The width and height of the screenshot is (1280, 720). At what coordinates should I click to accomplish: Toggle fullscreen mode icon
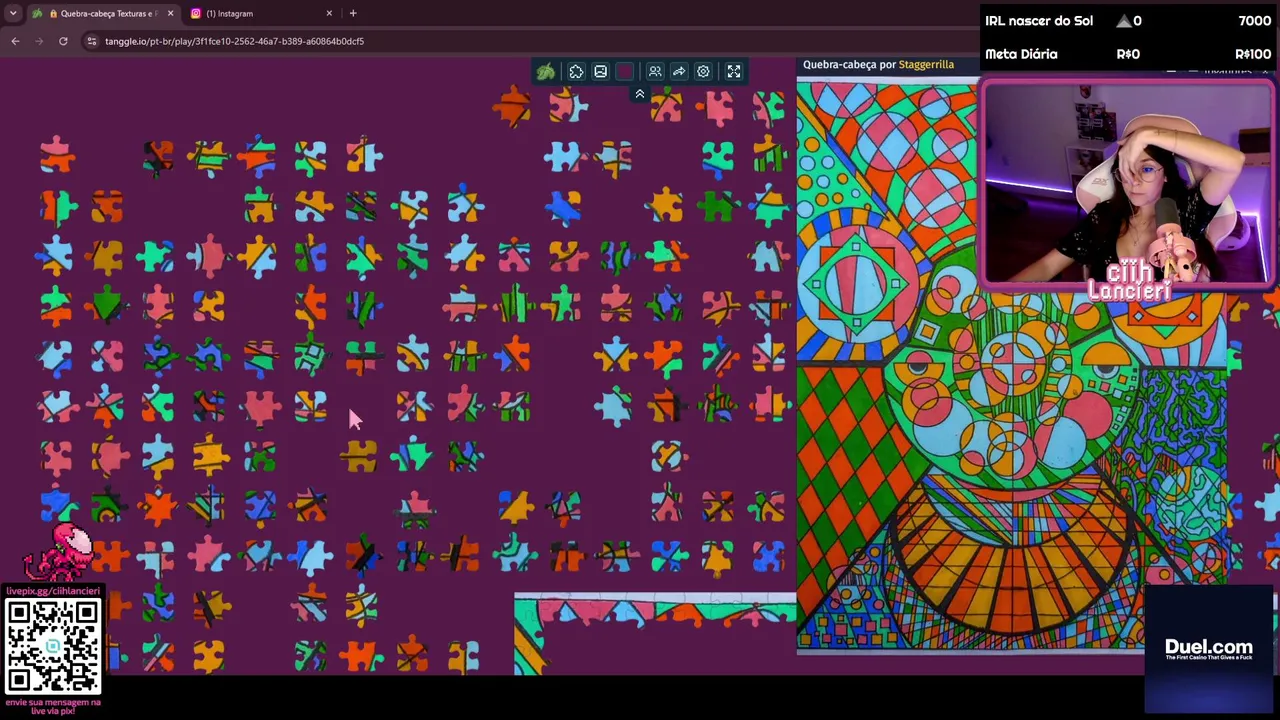pyautogui.click(x=734, y=72)
